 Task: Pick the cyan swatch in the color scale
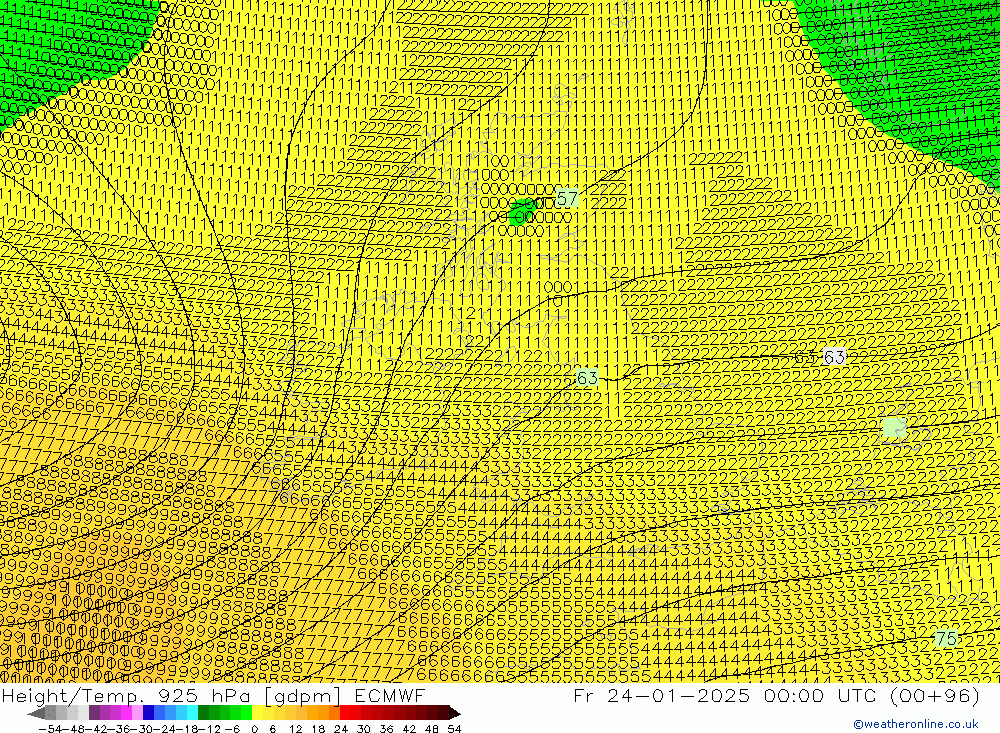pyautogui.click(x=192, y=713)
